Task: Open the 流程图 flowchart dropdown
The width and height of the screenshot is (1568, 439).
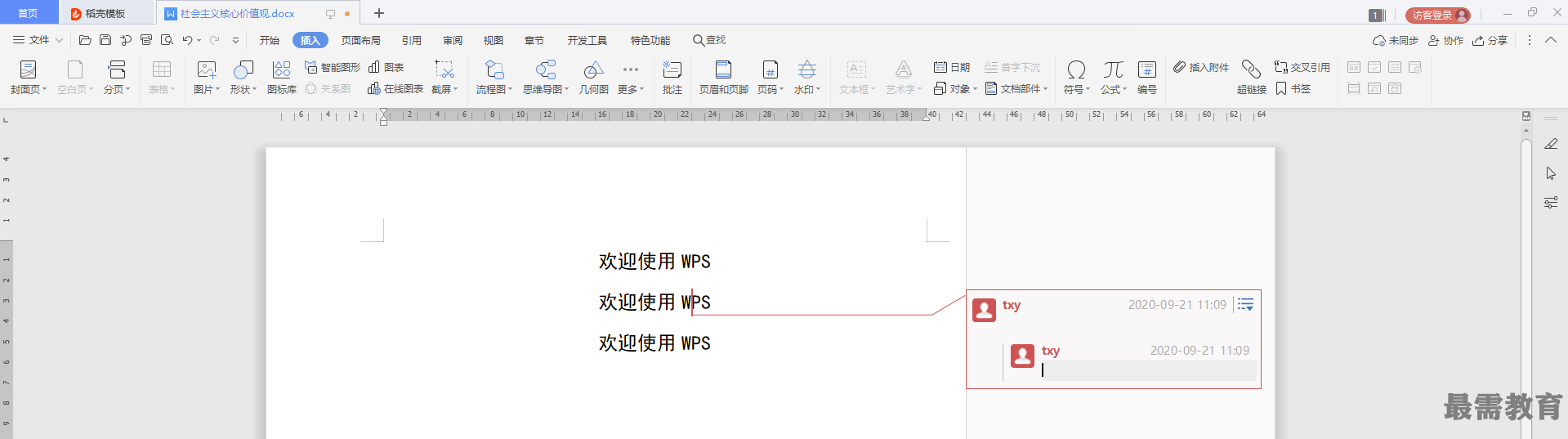Action: click(x=494, y=78)
